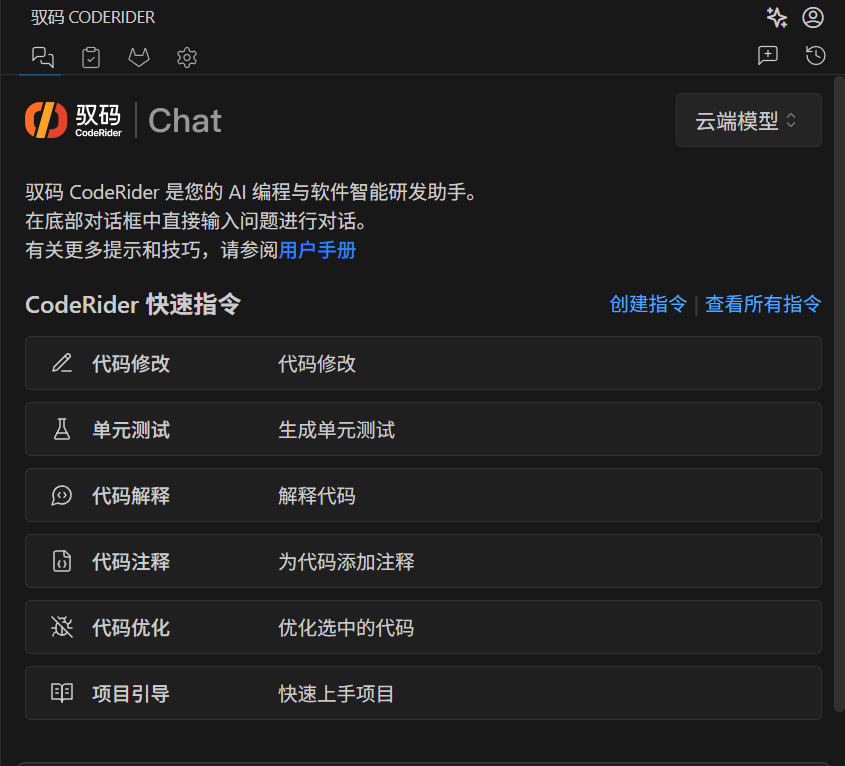Screen dimensions: 845x766
Task: Open the Chat conversation tab icon
Action: (x=43, y=57)
